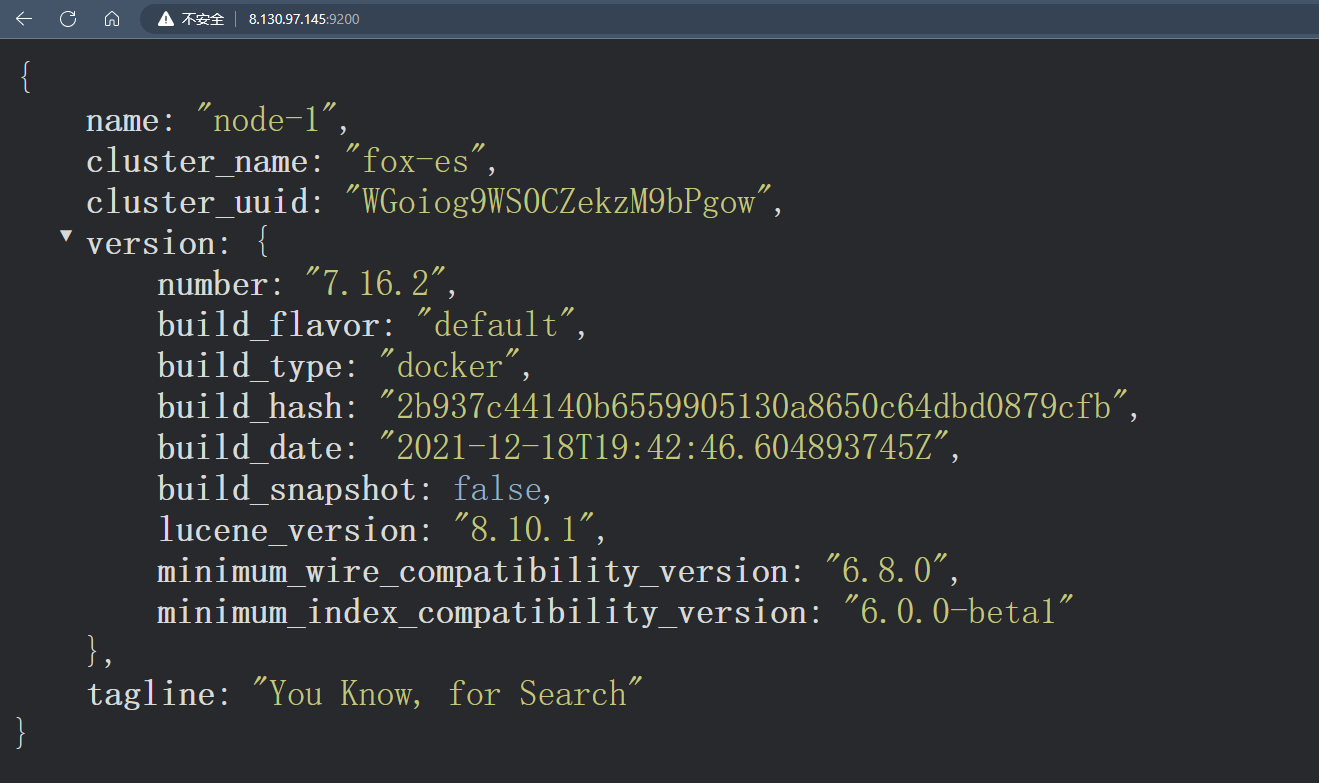Click the build_date key
The width and height of the screenshot is (1319, 783).
point(250,449)
